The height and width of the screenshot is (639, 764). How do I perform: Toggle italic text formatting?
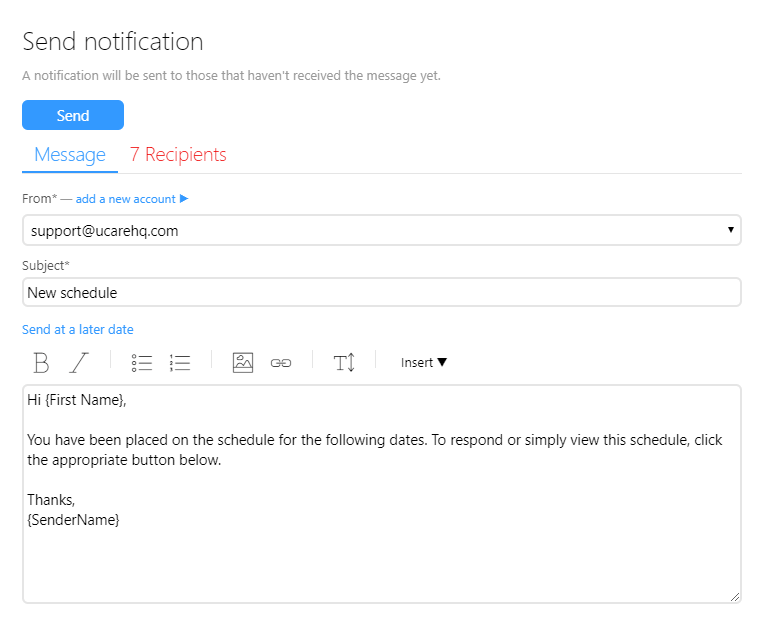point(79,362)
